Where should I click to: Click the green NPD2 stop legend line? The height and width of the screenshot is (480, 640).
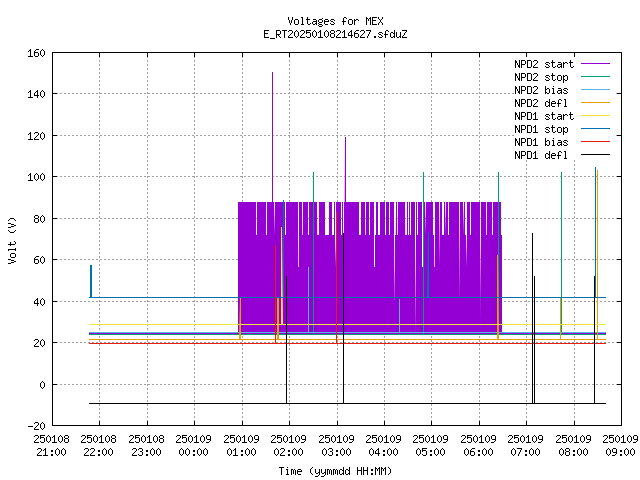596,77
